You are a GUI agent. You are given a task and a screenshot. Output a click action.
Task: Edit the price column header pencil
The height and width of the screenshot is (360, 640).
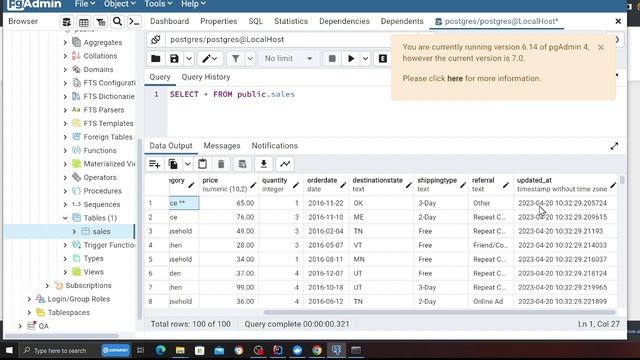coord(253,185)
